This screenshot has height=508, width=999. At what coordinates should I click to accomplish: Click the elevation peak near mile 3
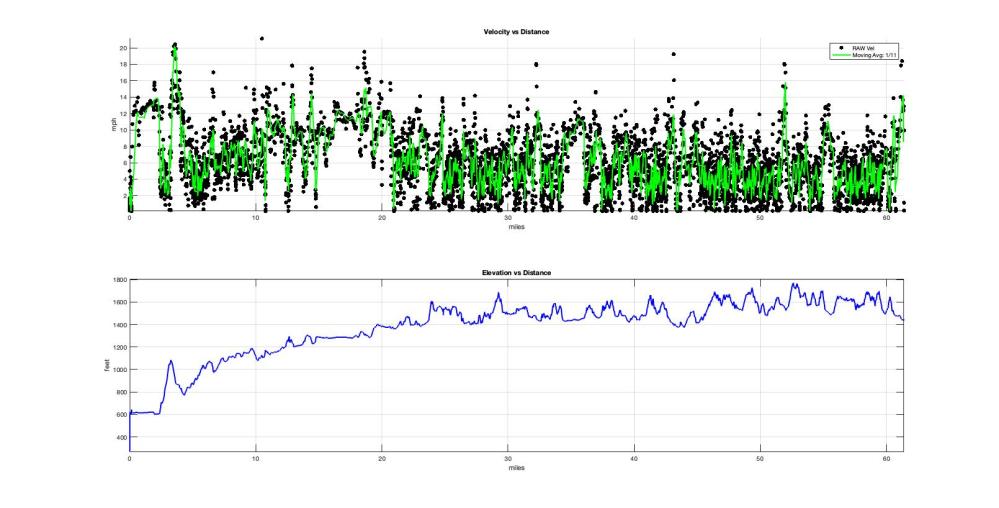coord(171,361)
